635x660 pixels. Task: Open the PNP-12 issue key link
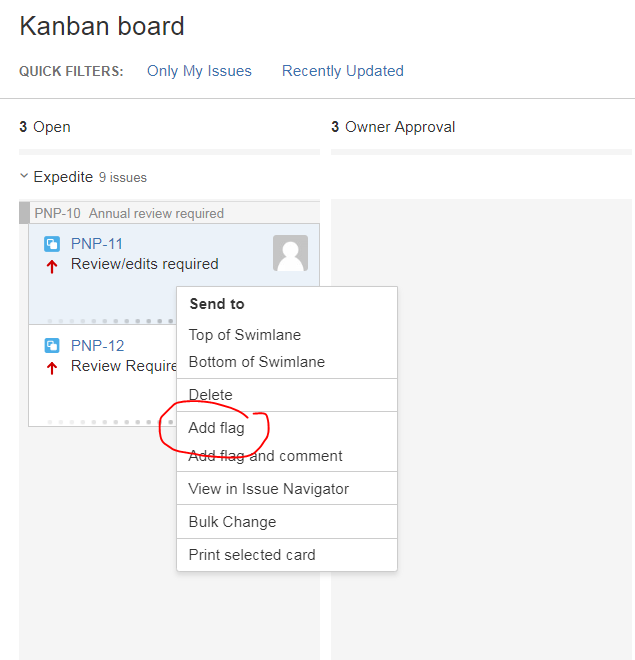coord(98,346)
